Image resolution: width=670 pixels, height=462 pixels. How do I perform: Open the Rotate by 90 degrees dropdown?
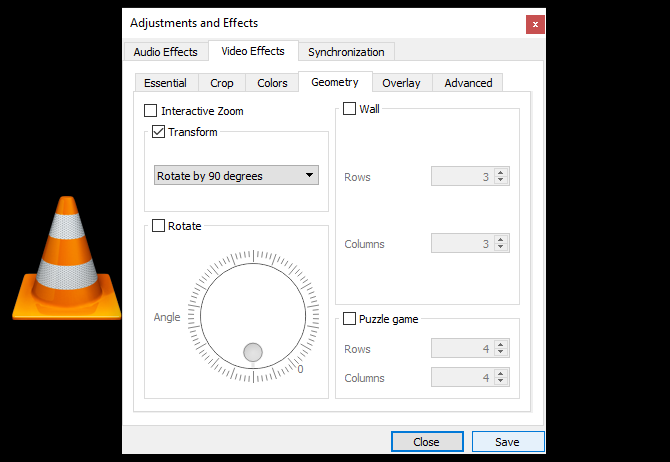click(236, 175)
